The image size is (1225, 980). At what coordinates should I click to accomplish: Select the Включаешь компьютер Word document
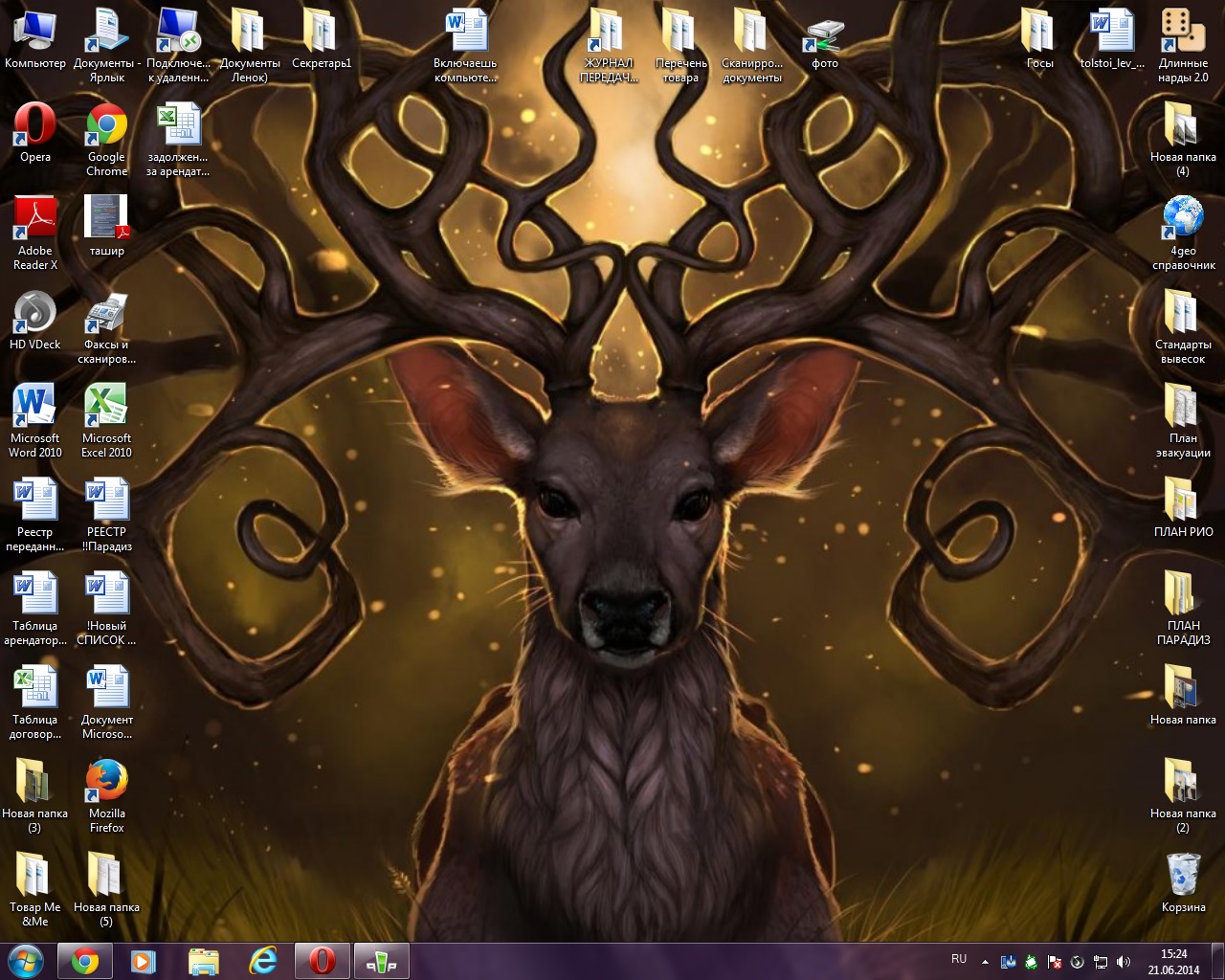pos(465,44)
